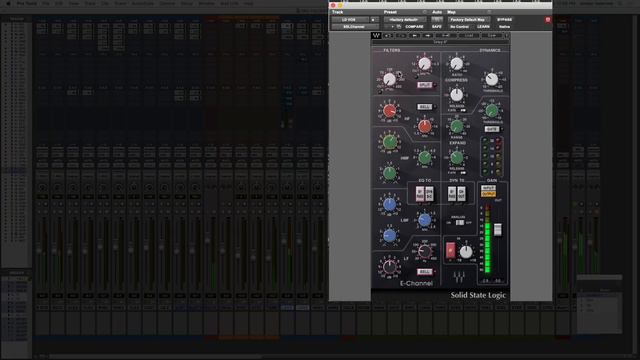Click the help question mark in Waves toolbar
Image resolution: width=640 pixels, height=360 pixels.
point(507,36)
